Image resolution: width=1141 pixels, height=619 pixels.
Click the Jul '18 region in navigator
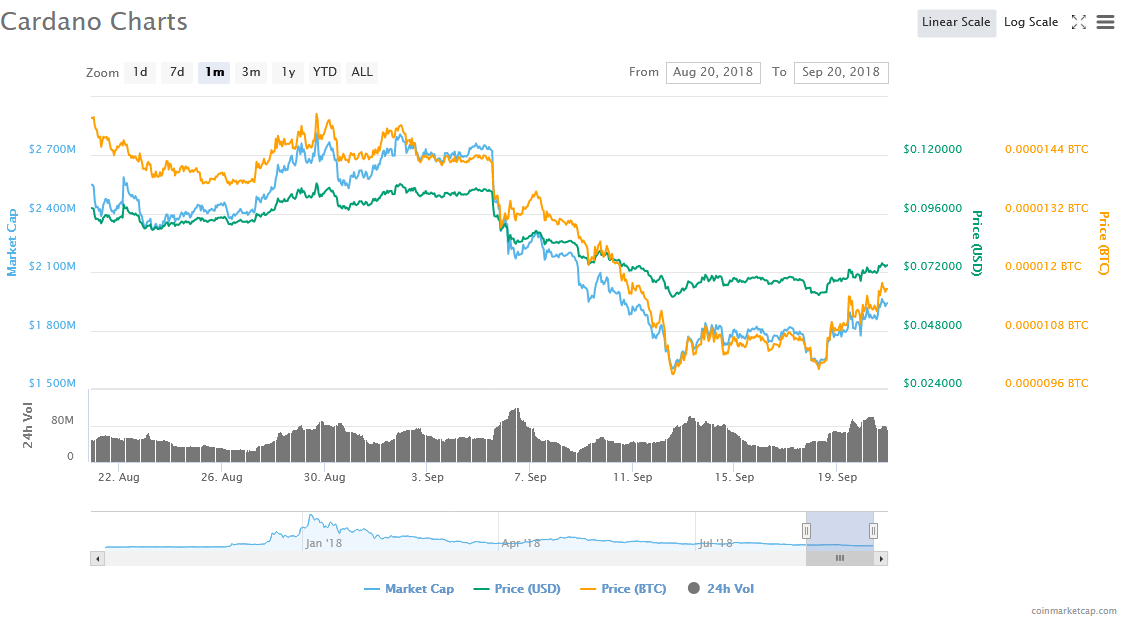[x=716, y=543]
